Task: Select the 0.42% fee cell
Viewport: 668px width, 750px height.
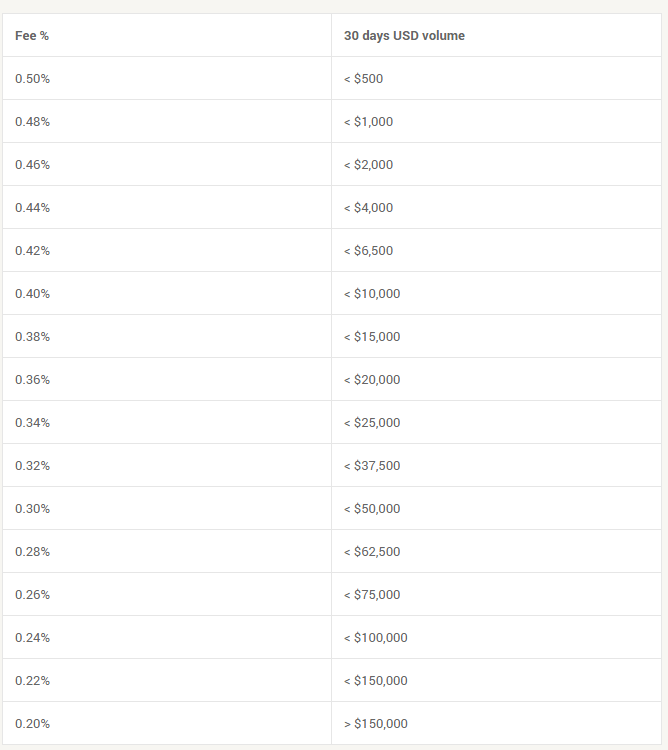Action: [167, 250]
